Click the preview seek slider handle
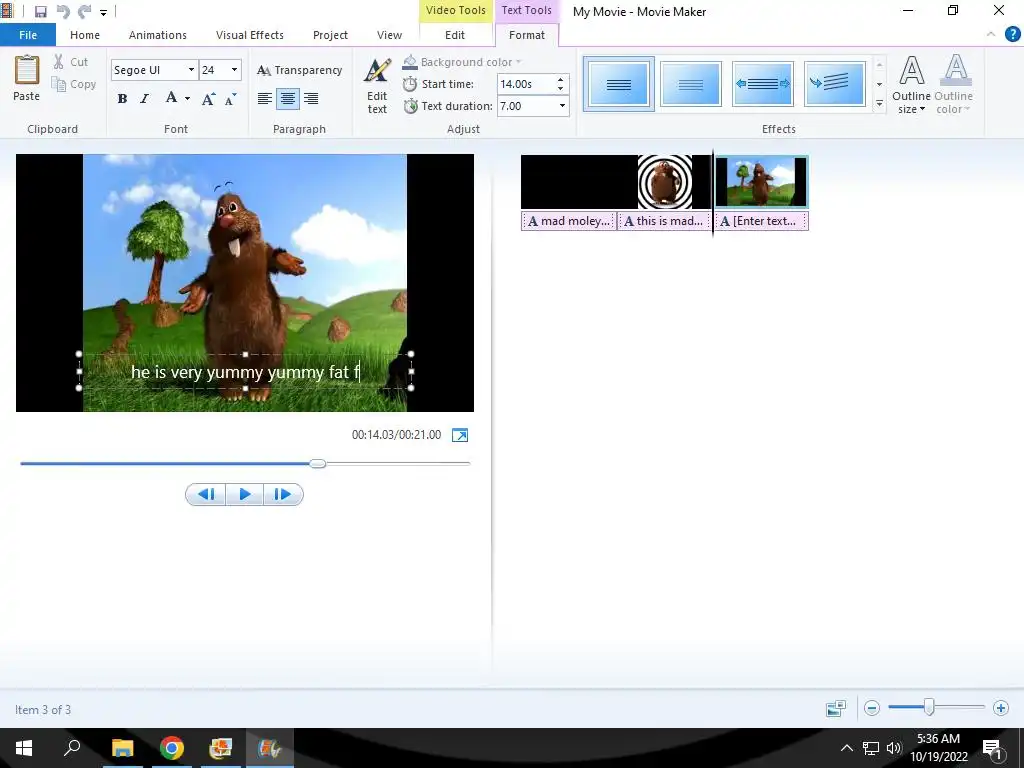1024x768 pixels. [x=317, y=464]
